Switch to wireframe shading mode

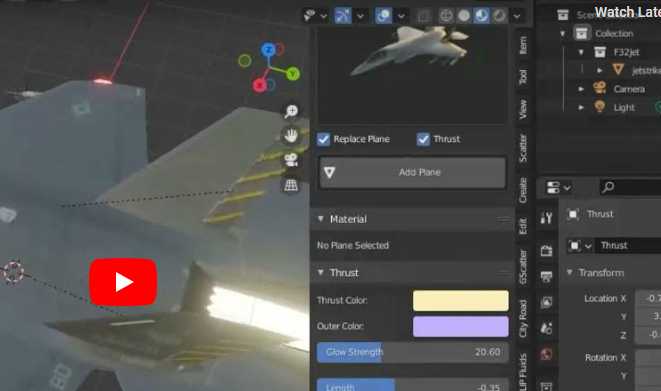point(446,16)
